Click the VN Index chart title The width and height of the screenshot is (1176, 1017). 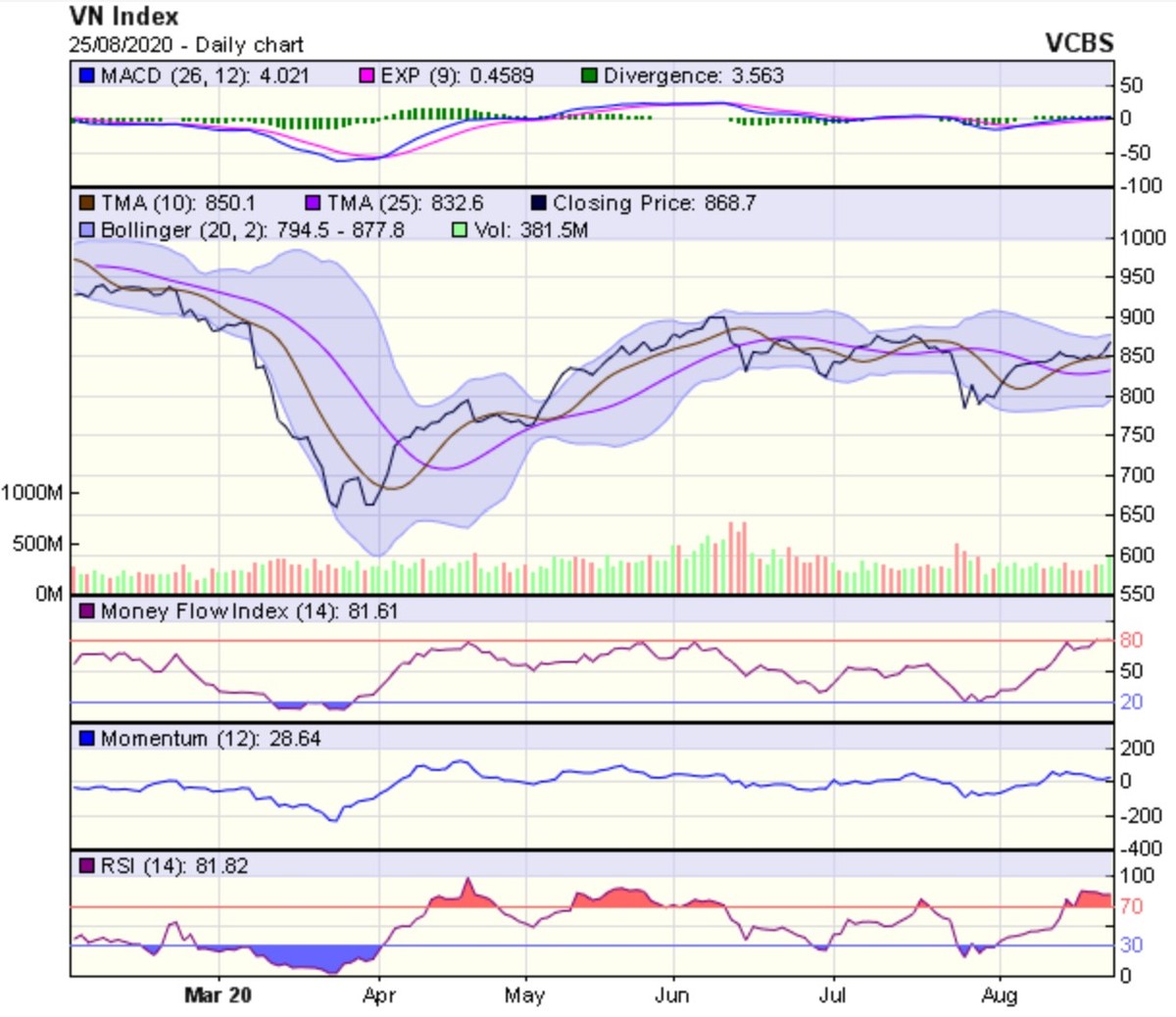coord(124,17)
